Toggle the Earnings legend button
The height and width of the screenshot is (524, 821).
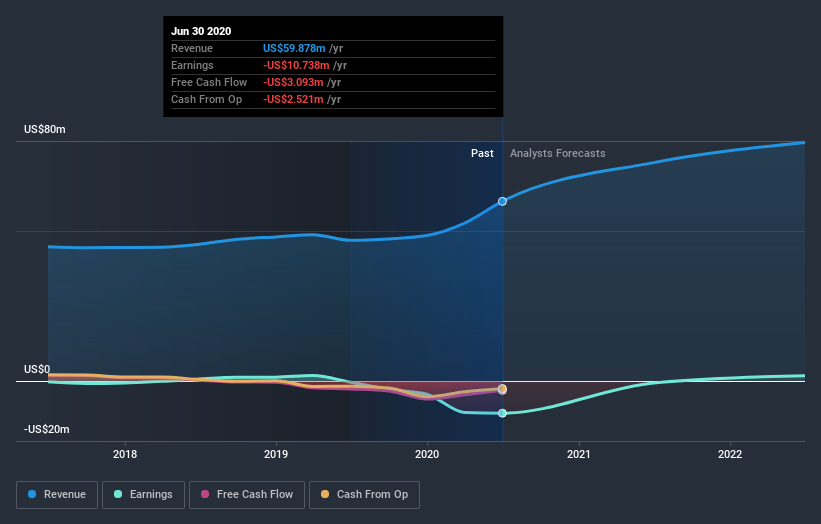[x=143, y=495]
